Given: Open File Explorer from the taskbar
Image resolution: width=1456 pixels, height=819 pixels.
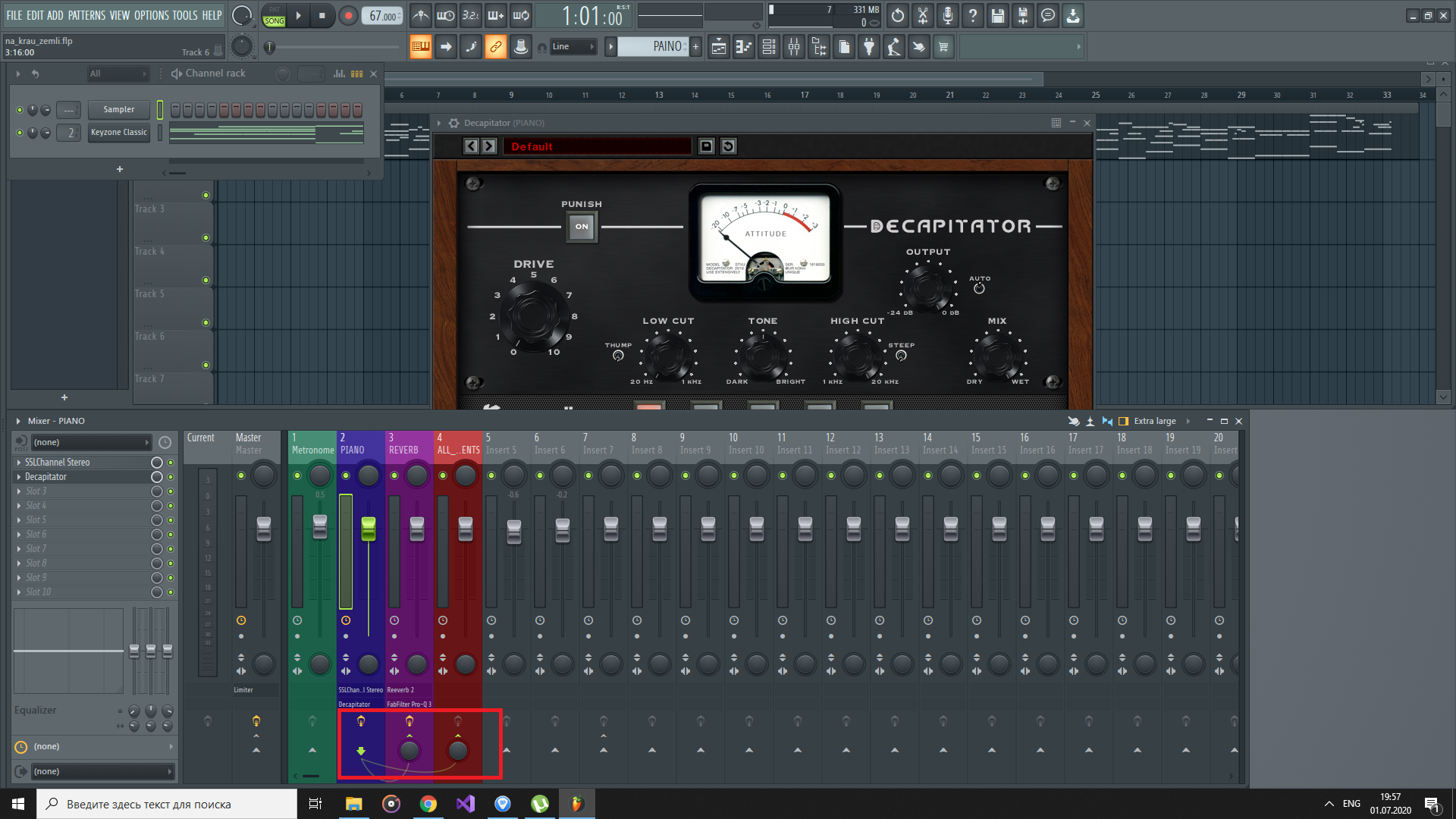Looking at the screenshot, I should tap(354, 804).
